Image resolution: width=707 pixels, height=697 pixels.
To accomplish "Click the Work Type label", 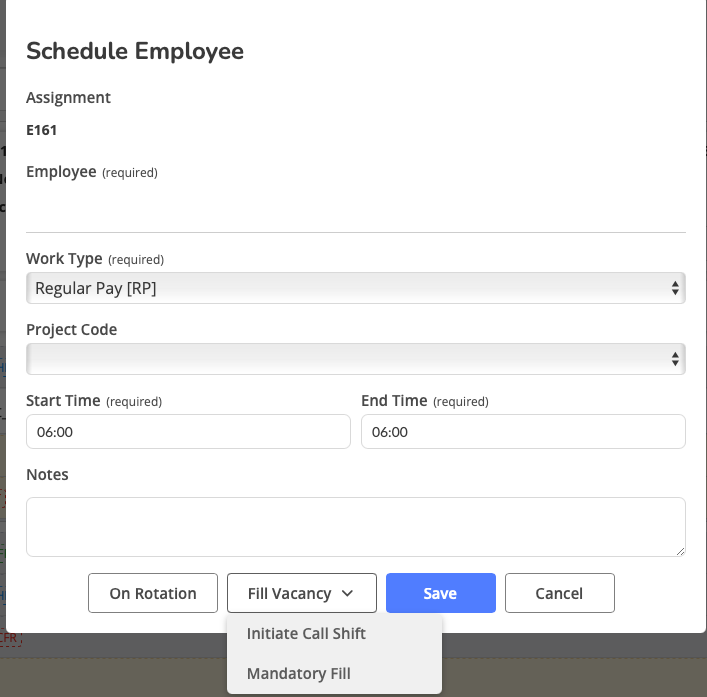I will tap(64, 259).
